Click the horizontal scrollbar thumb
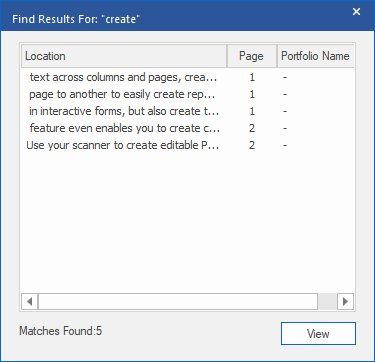 (178, 302)
